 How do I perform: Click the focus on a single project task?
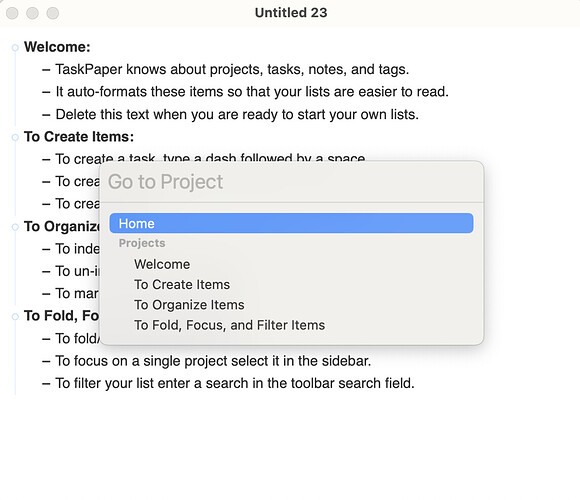(x=213, y=361)
